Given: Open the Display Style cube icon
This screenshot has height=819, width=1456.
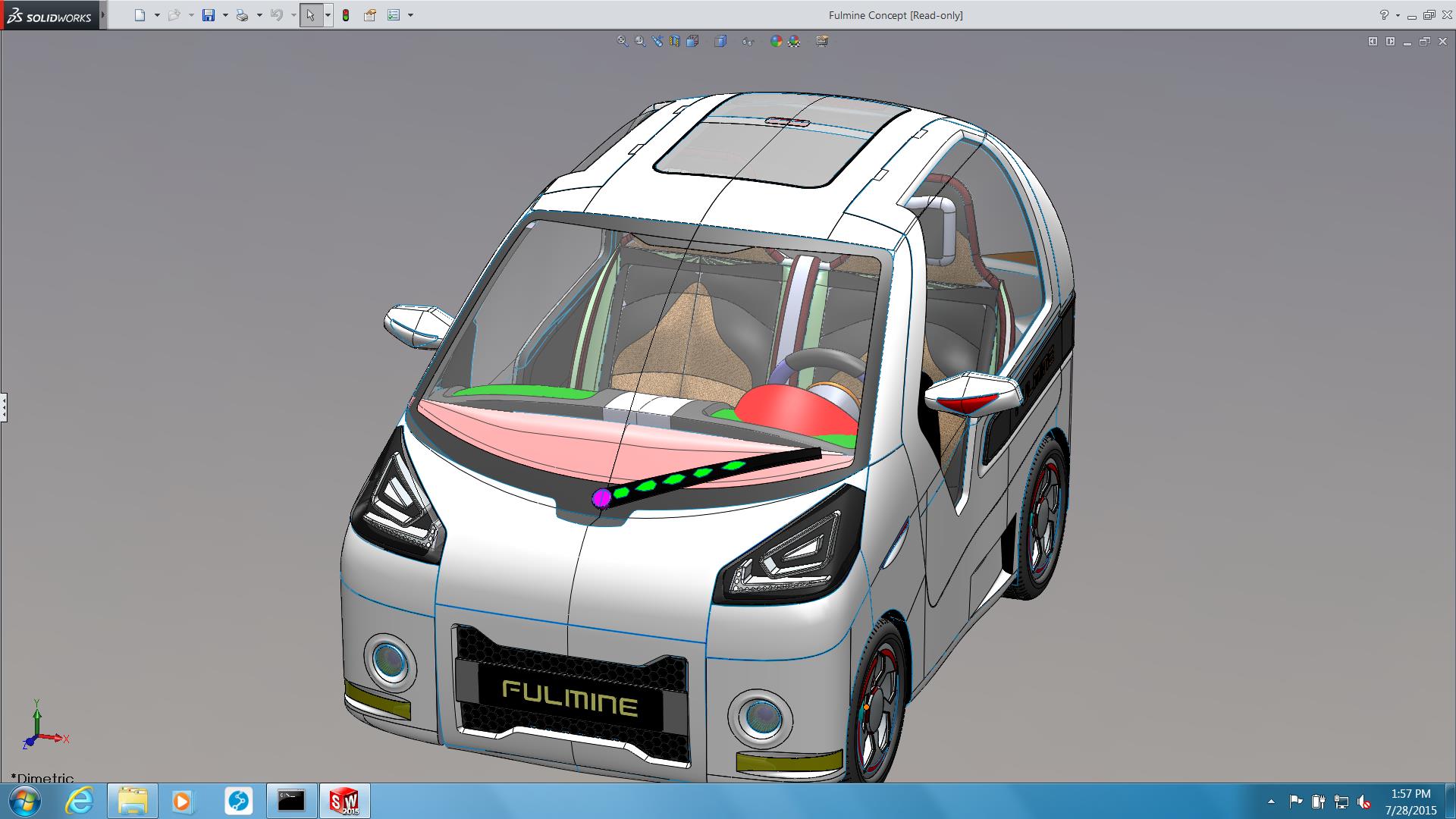Looking at the screenshot, I should pos(720,42).
